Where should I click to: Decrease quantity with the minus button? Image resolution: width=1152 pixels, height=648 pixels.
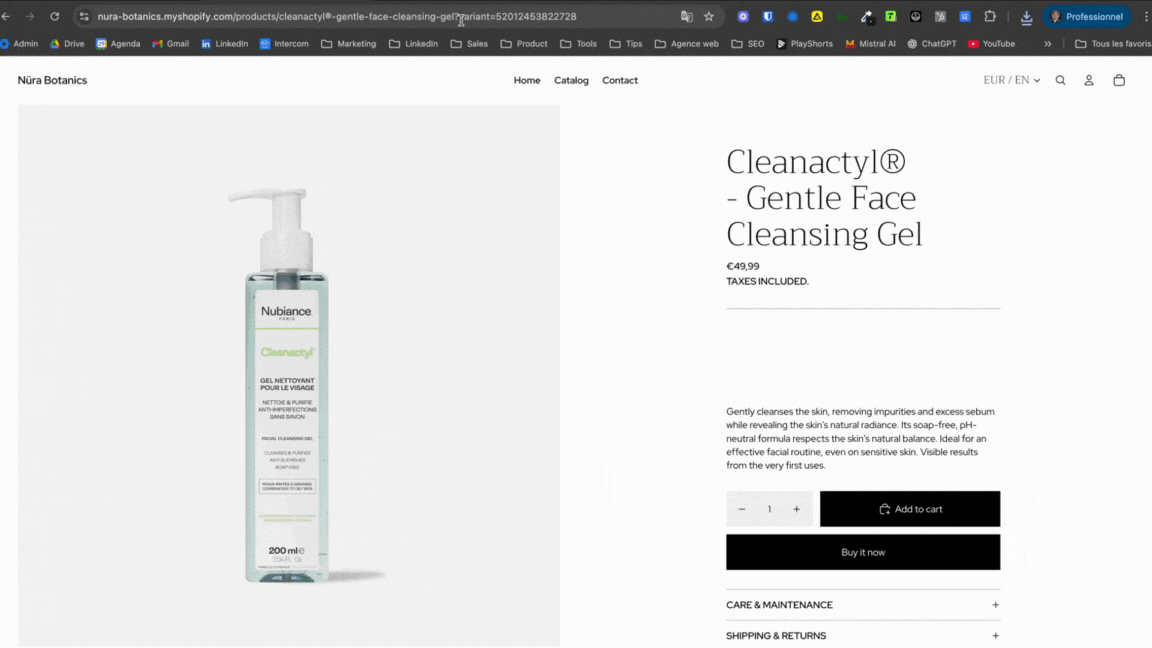pyautogui.click(x=742, y=509)
